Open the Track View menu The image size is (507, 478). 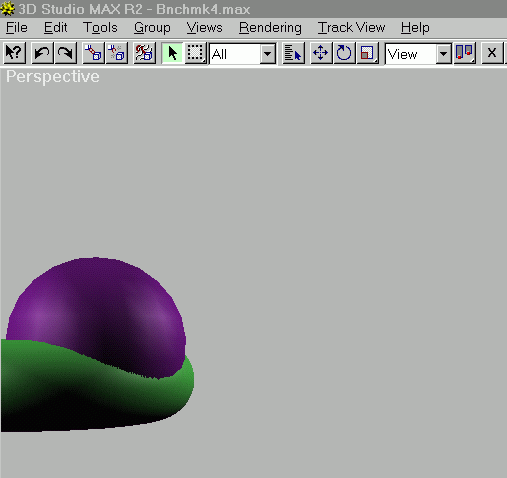pos(351,28)
